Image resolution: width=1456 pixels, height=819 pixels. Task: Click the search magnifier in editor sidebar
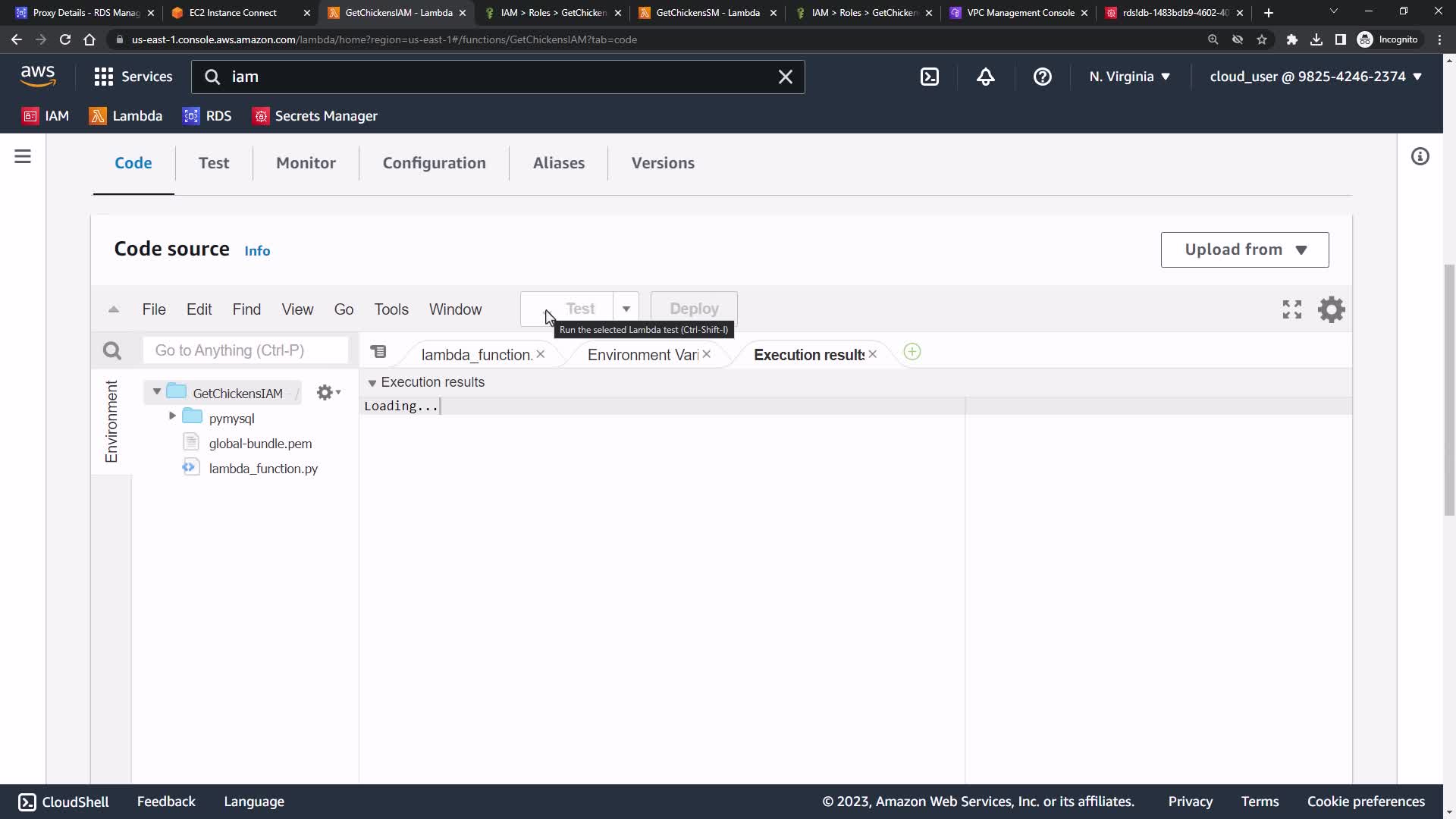pos(111,350)
